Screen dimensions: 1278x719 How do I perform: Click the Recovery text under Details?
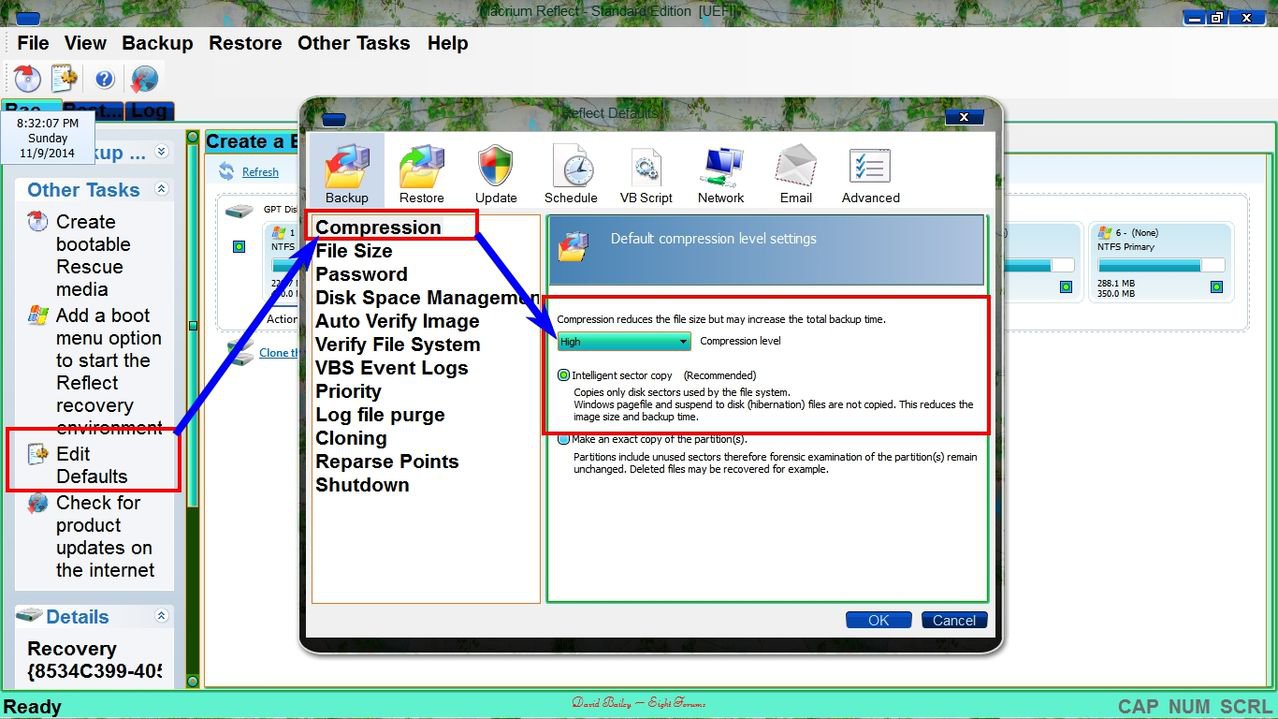tap(72, 649)
